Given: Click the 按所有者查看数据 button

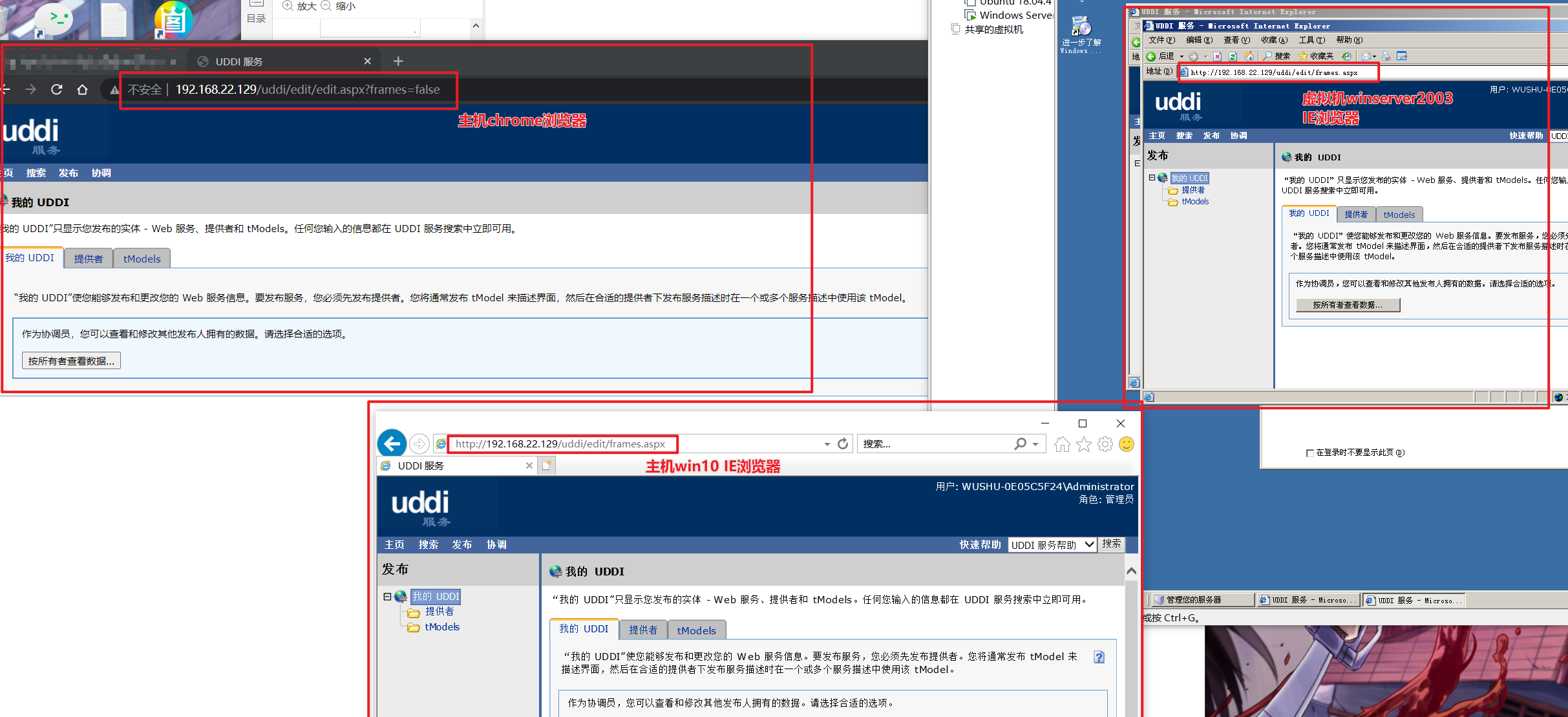Looking at the screenshot, I should (72, 360).
